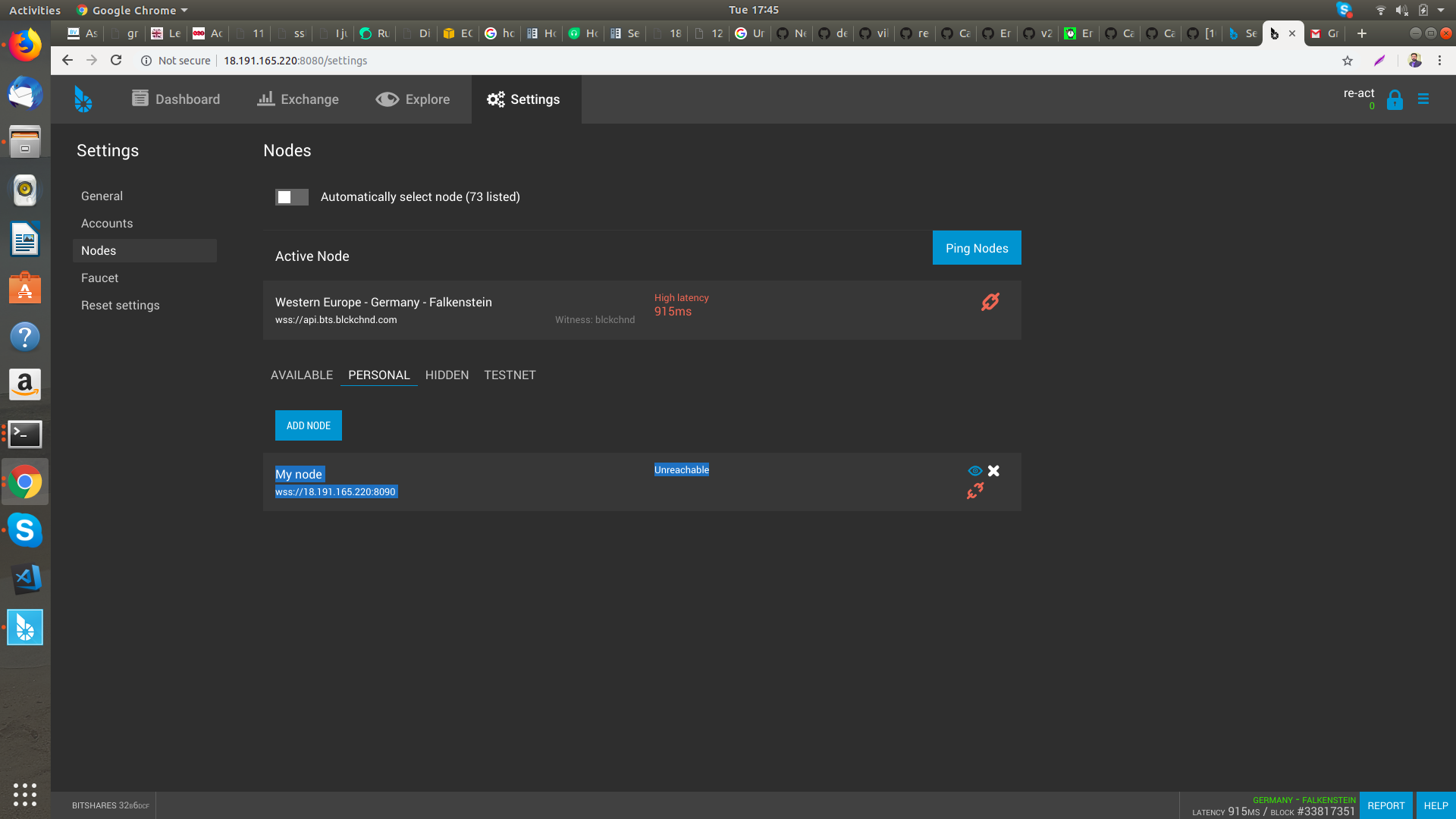This screenshot has width=1456, height=819.
Task: Go back in Chrome
Action: click(67, 60)
